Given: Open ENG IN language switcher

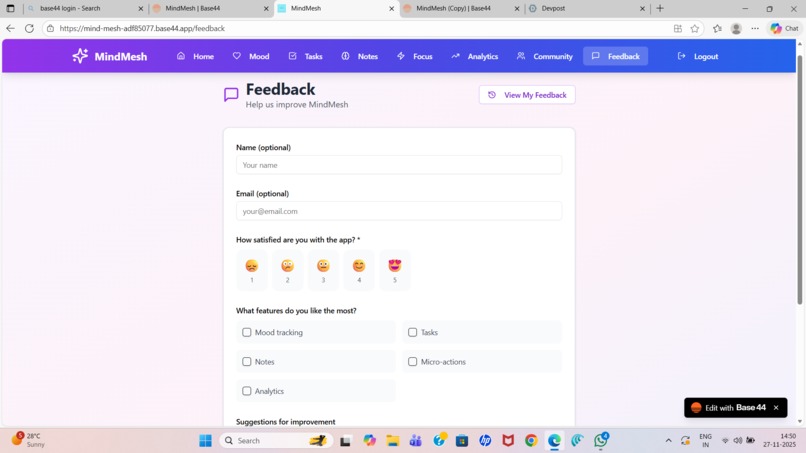Looking at the screenshot, I should click(705, 440).
